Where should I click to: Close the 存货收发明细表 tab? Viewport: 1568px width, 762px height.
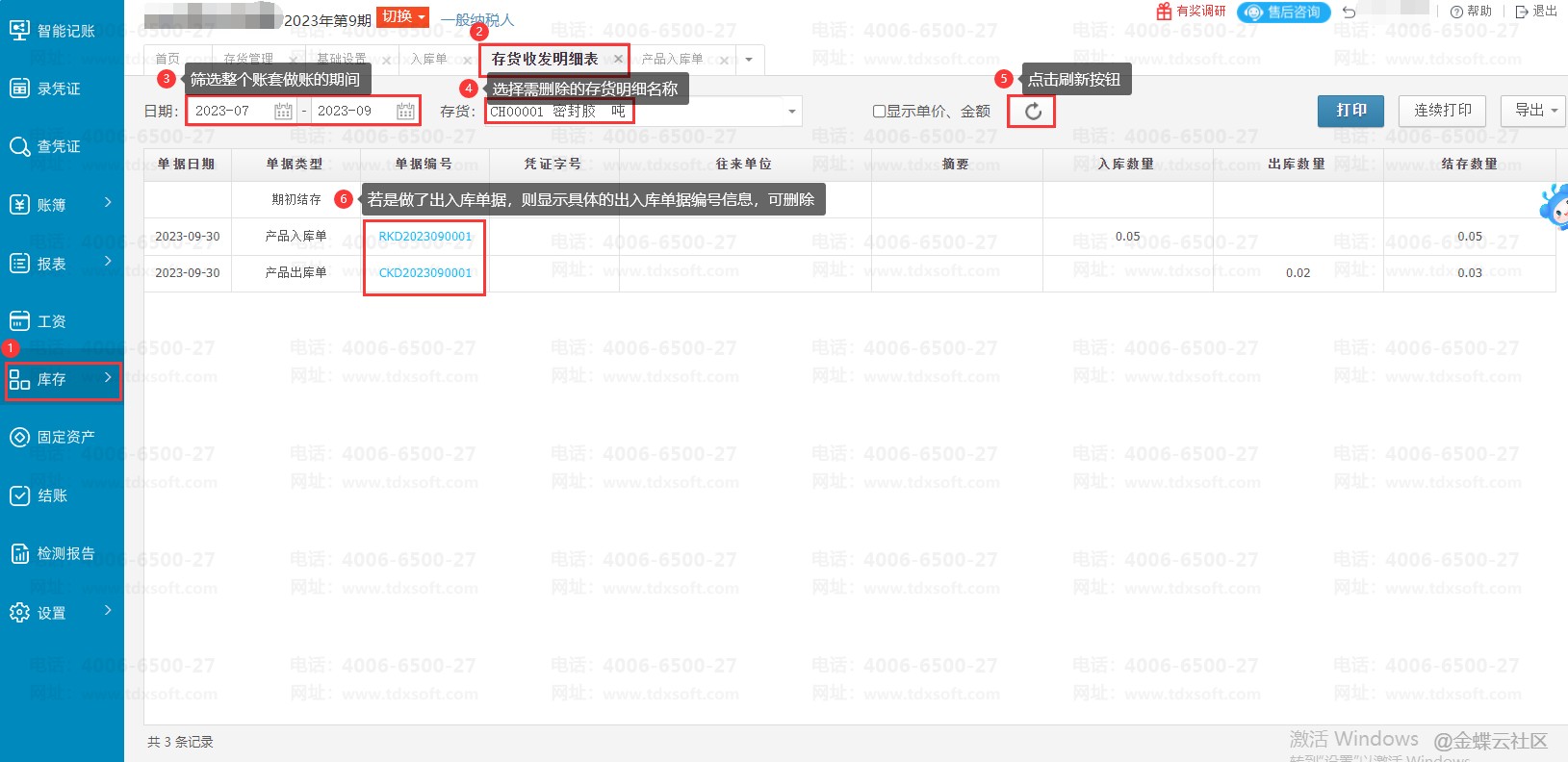[618, 60]
